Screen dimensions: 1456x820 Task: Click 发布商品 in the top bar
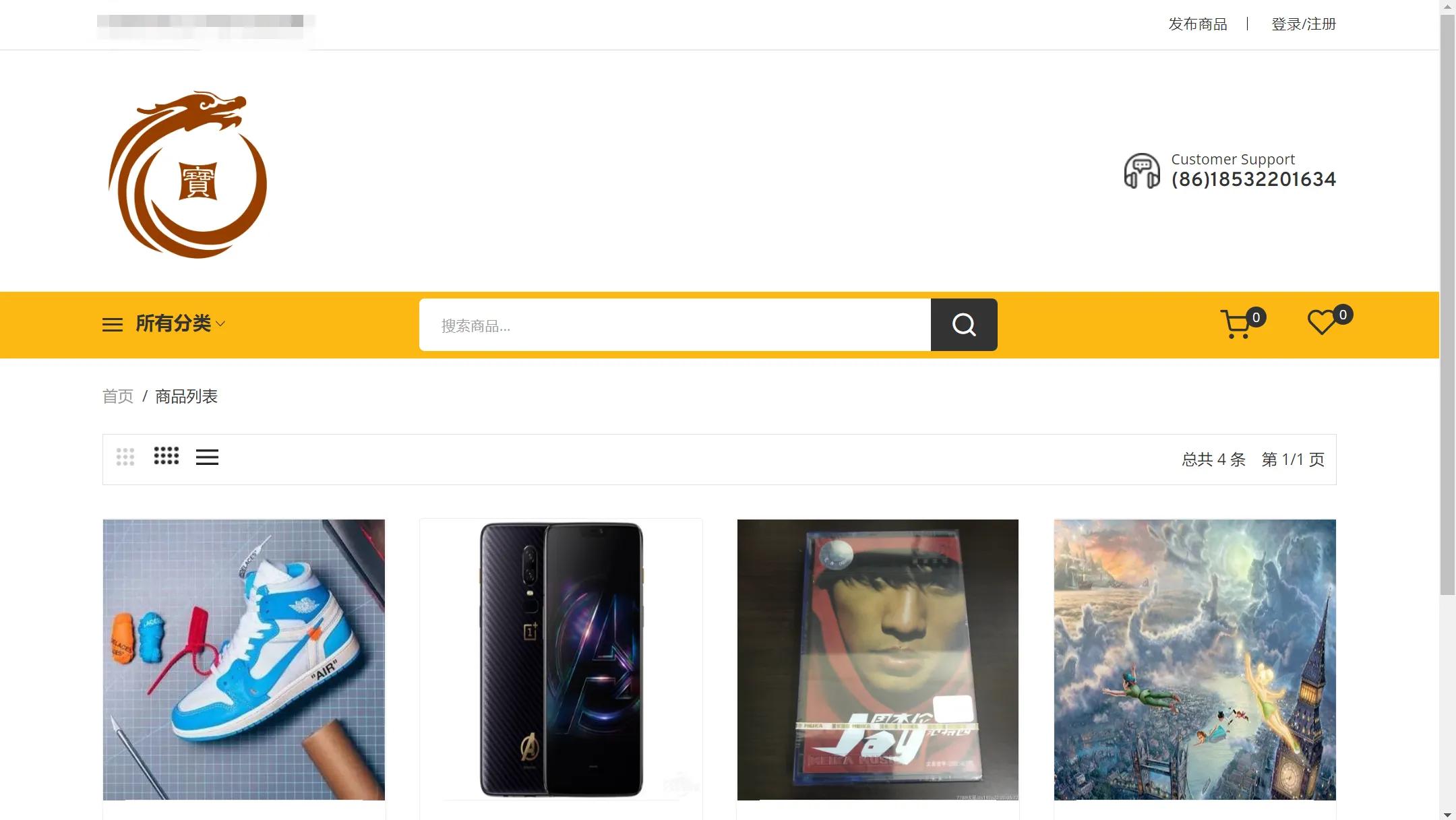1197,24
